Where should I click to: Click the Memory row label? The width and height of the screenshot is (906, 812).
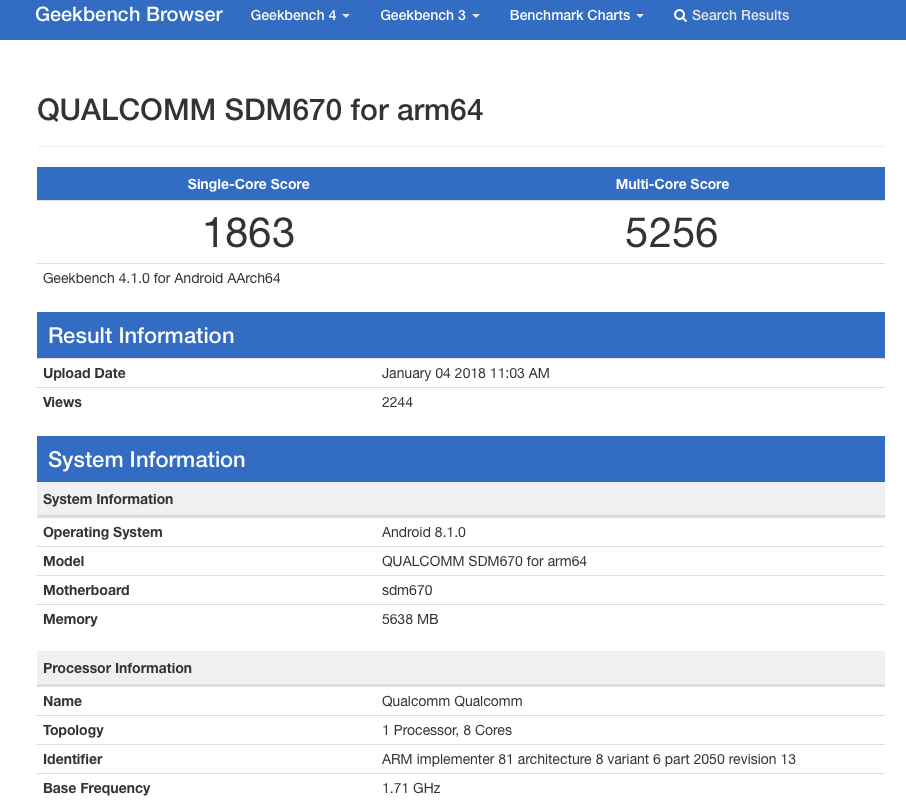[70, 619]
